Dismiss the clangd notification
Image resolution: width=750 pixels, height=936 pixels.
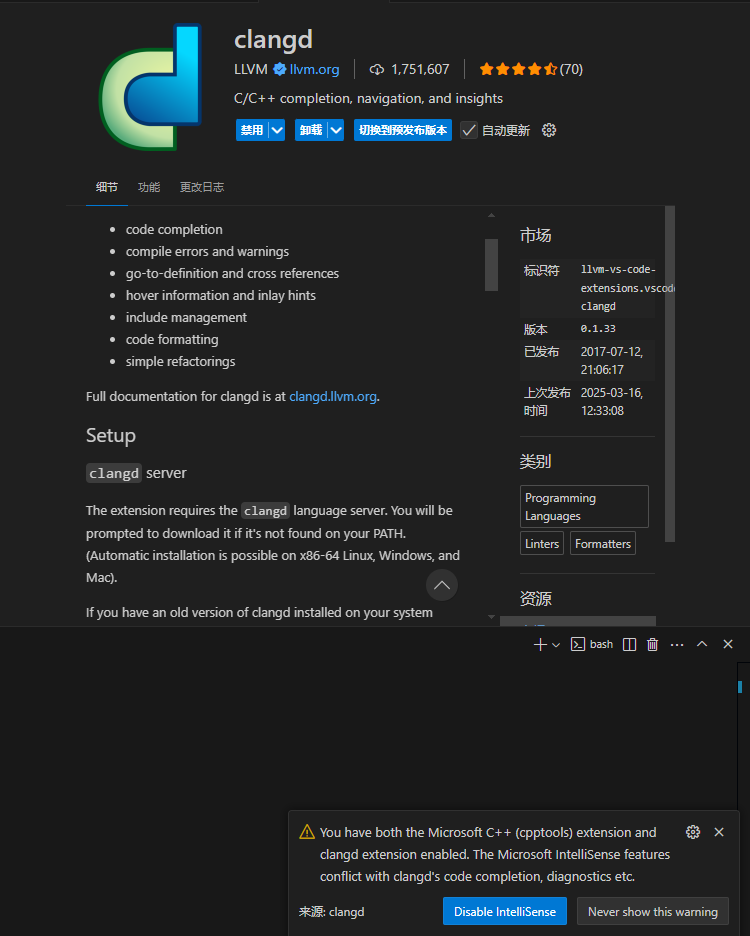click(719, 832)
